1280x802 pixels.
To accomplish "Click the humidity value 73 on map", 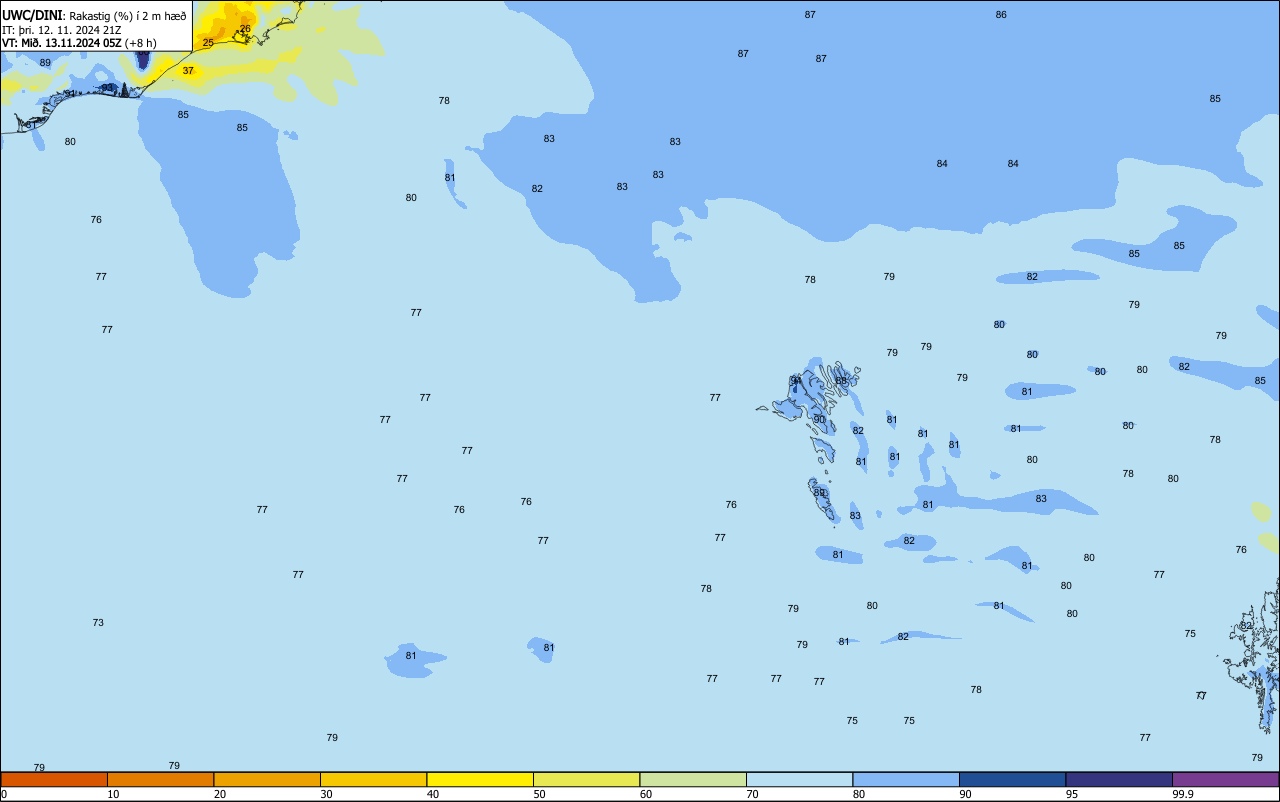I will tap(98, 623).
